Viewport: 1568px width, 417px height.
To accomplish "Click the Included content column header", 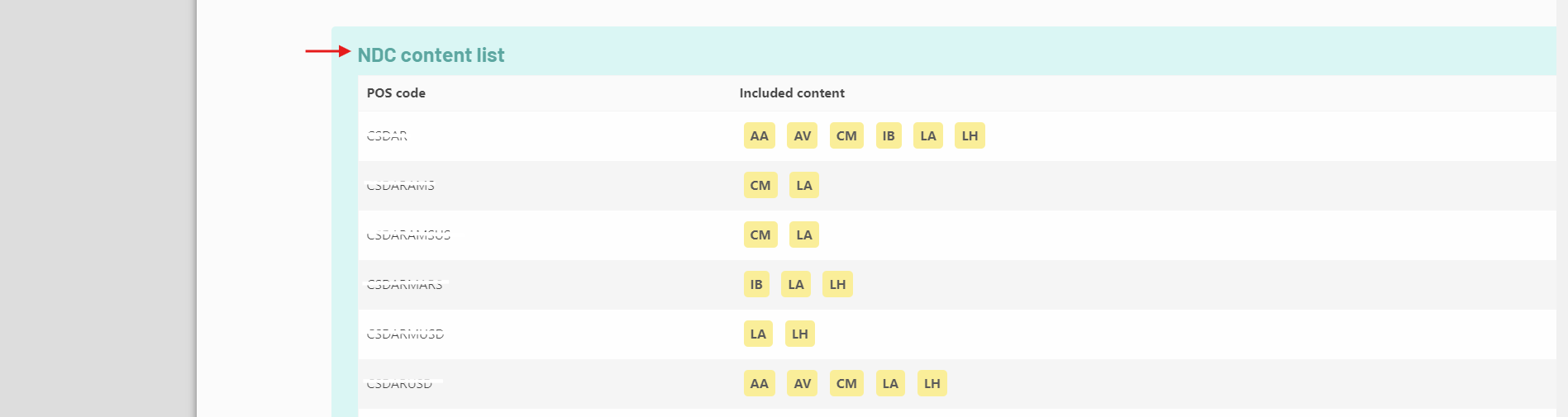I will (792, 93).
